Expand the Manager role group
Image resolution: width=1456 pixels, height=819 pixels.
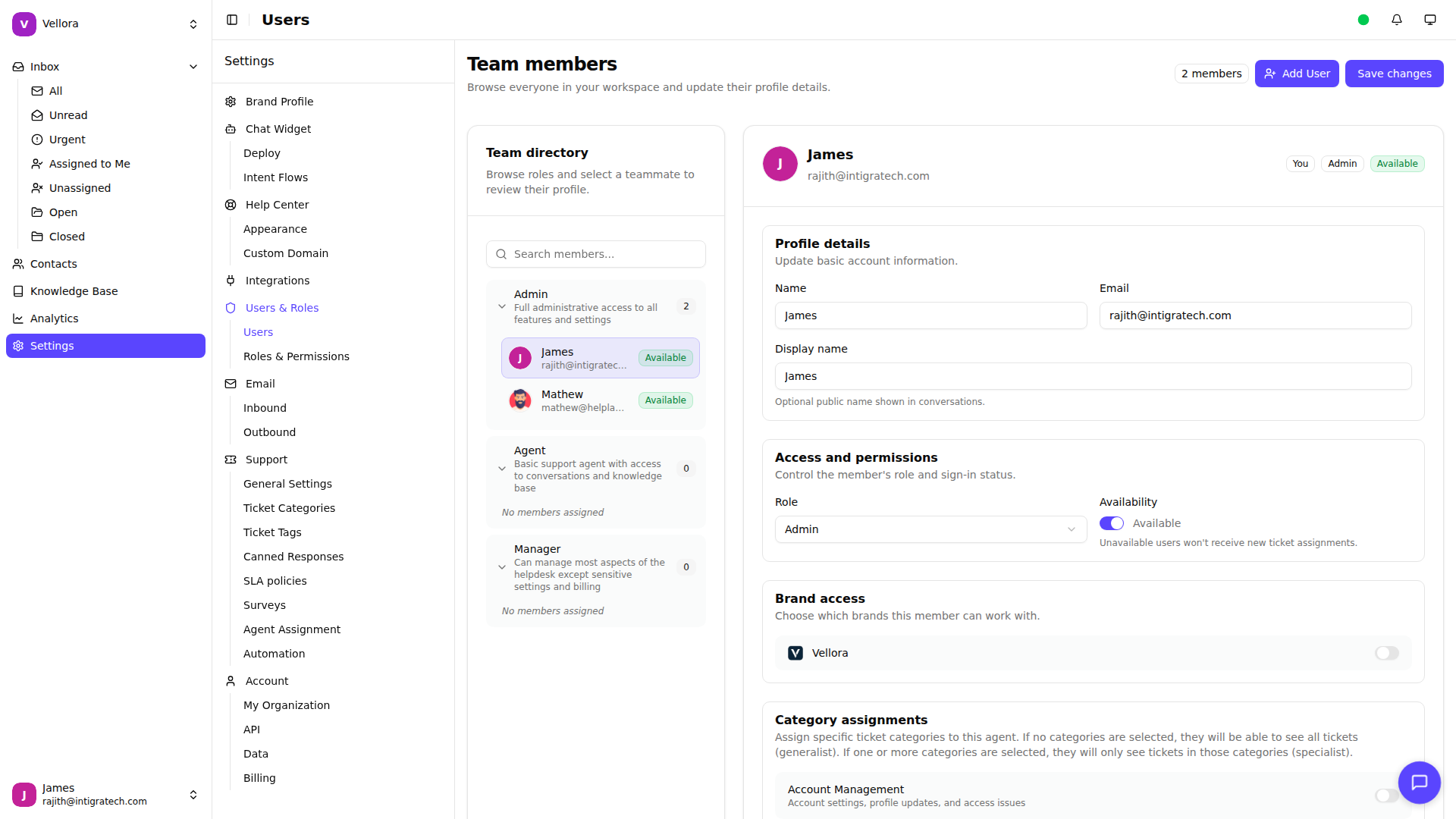[x=502, y=567]
